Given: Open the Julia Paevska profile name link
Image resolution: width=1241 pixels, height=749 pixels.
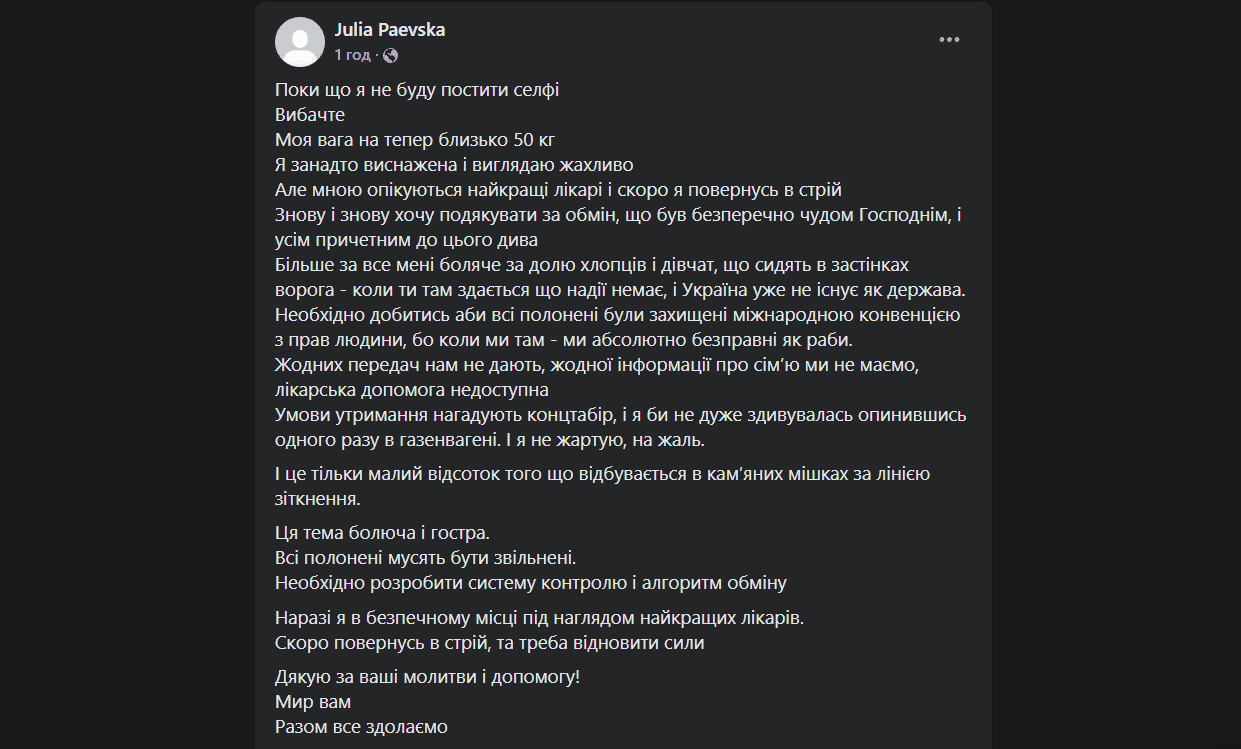Looking at the screenshot, I should (390, 30).
